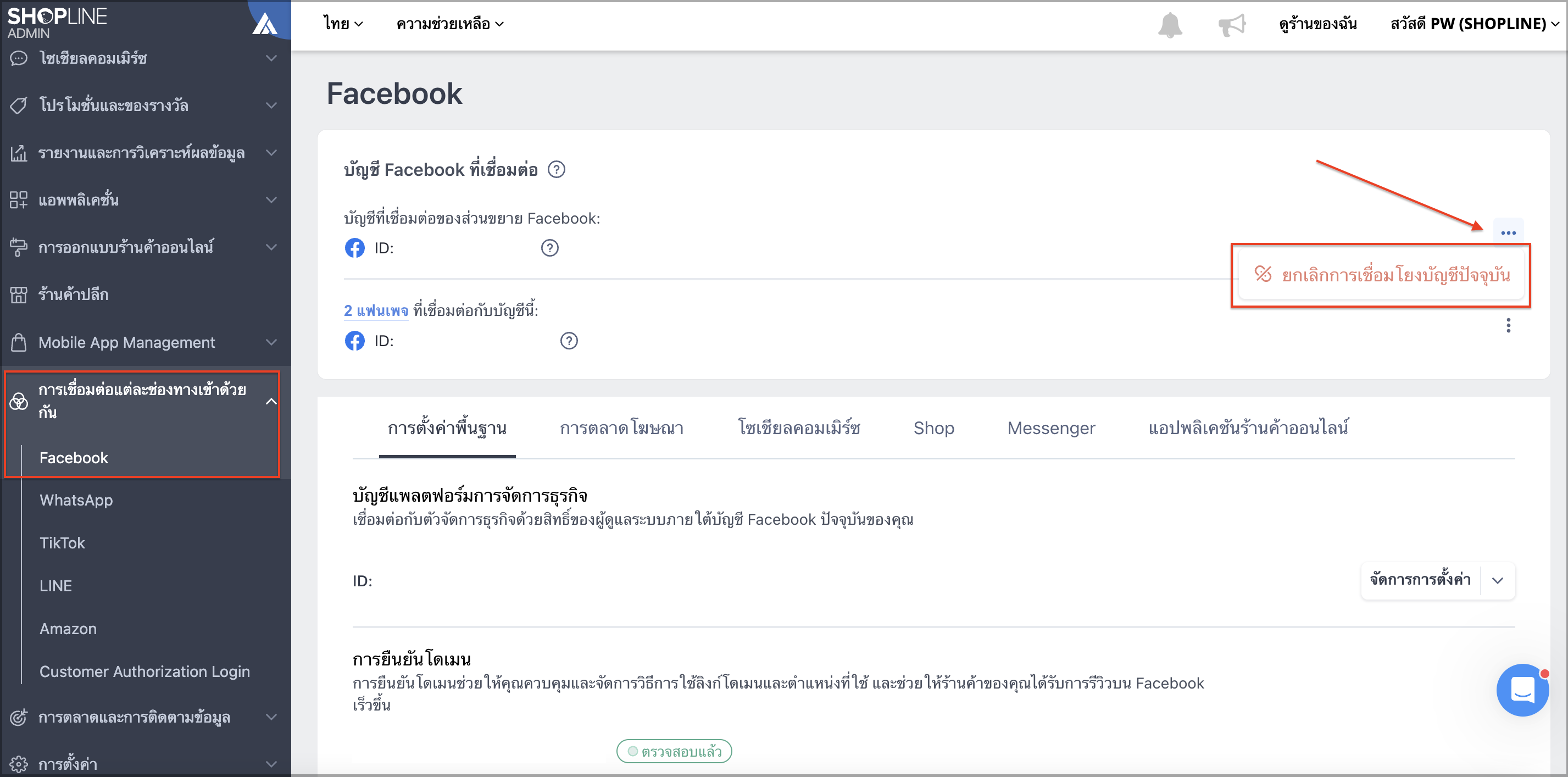This screenshot has width=1568, height=777.
Task: Click the unlink icon in disconnect option
Action: tap(1263, 274)
